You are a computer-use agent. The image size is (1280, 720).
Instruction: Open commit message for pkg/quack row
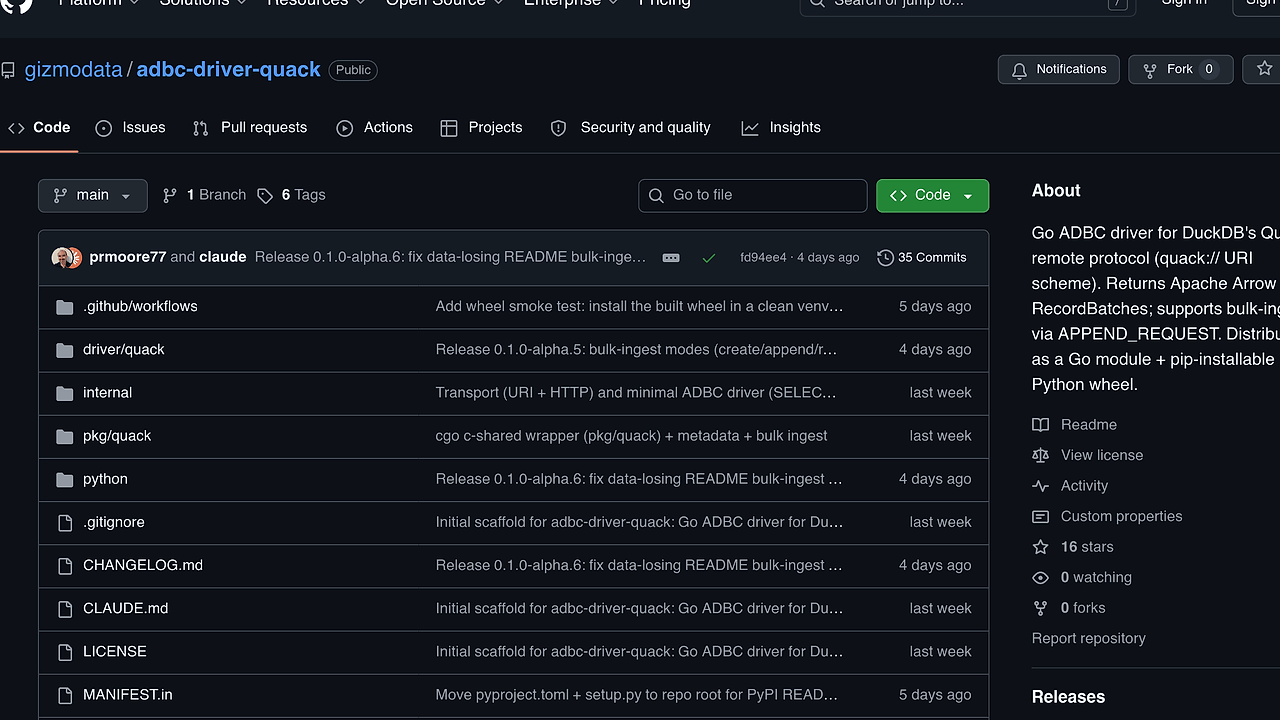[x=631, y=435]
